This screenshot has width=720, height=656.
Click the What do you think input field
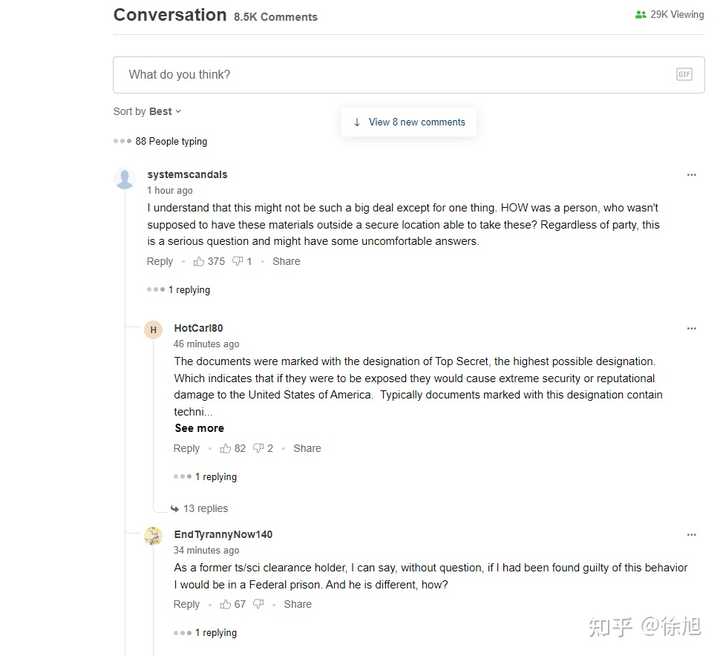[x=409, y=75]
